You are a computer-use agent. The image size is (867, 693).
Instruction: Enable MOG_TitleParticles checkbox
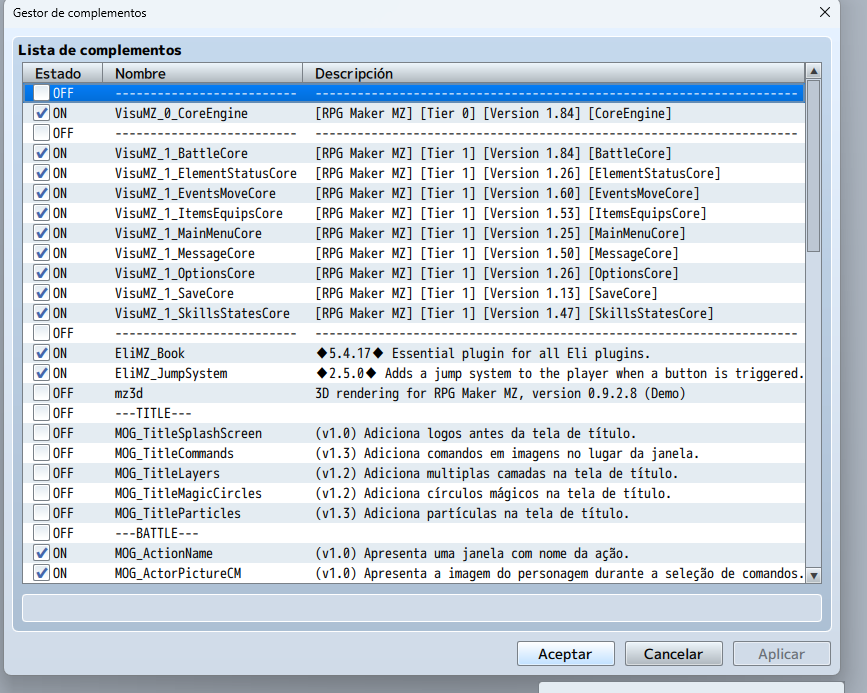click(41, 513)
